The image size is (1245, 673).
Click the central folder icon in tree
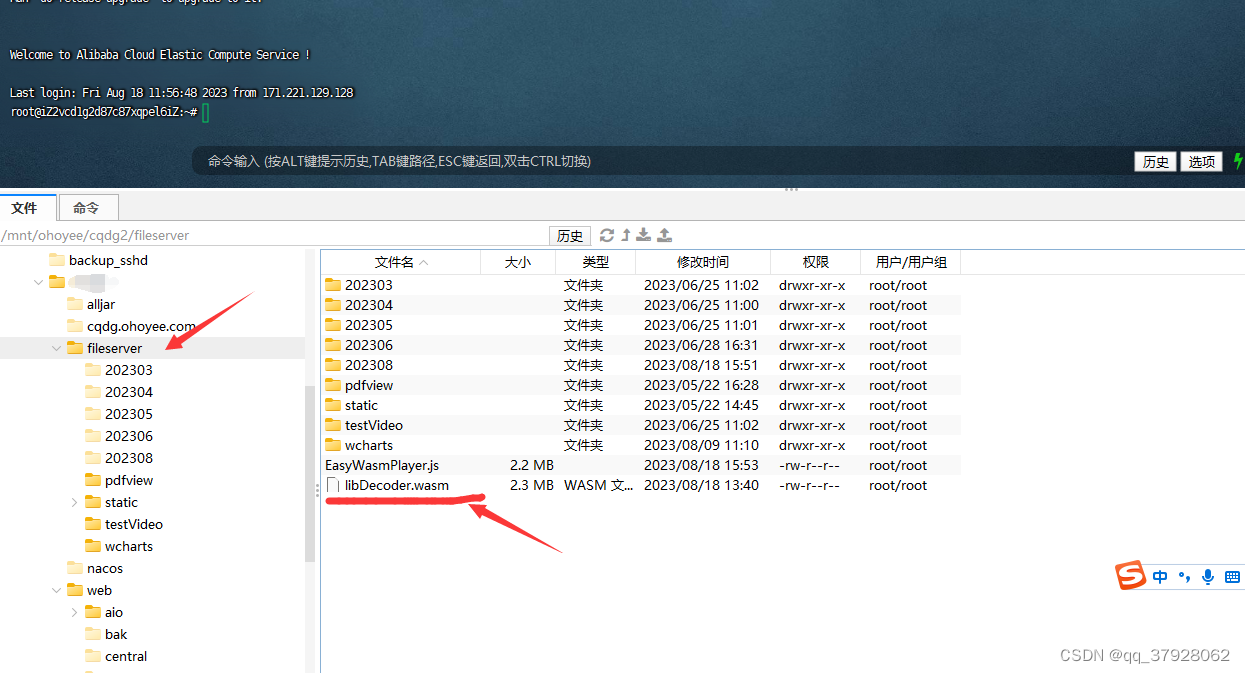[93, 656]
